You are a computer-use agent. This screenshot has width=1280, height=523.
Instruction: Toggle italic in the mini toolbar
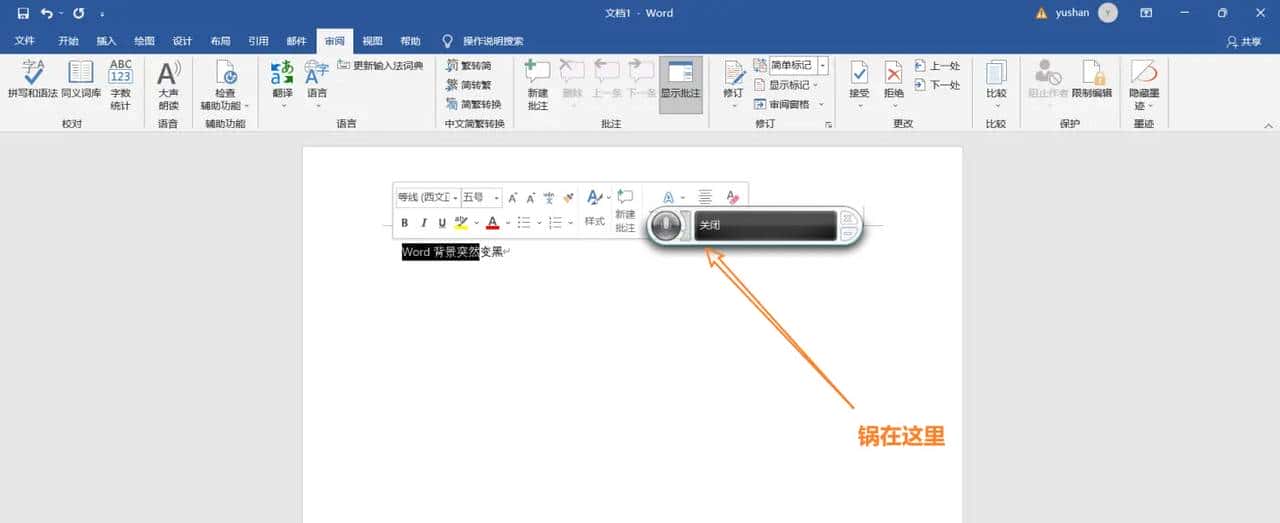(x=424, y=223)
